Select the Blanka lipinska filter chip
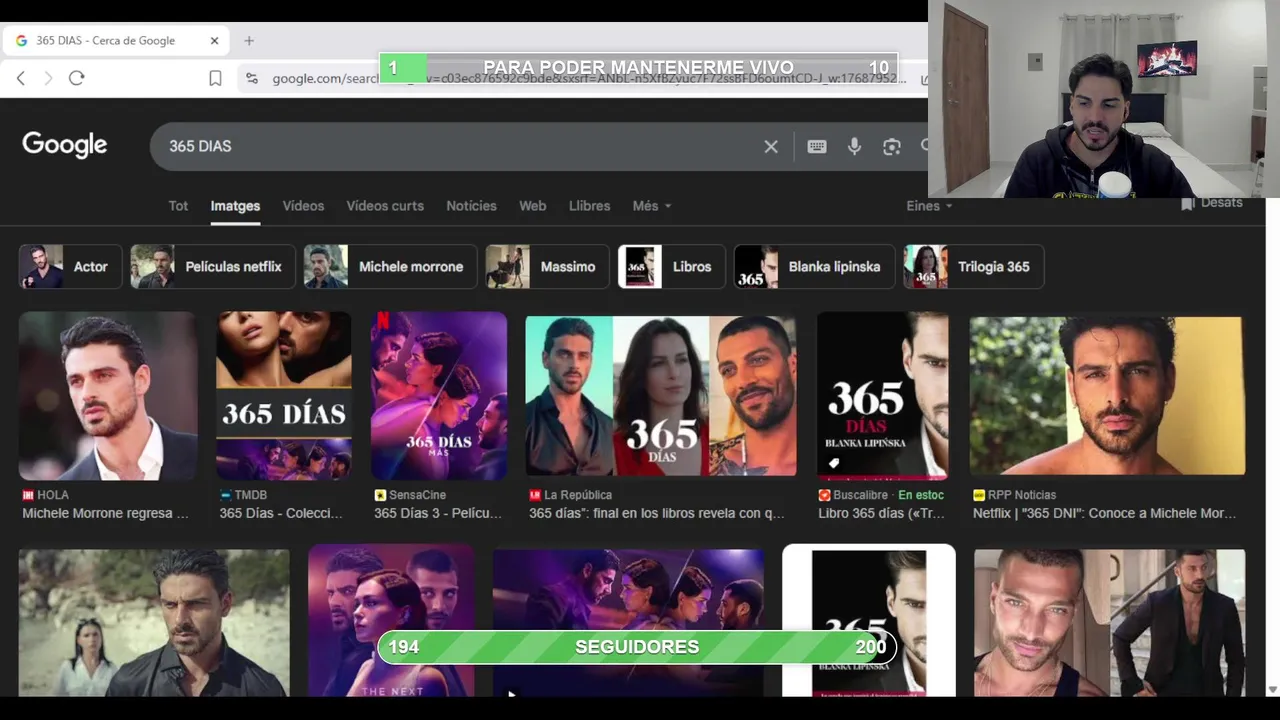The height and width of the screenshot is (720, 1280). click(x=814, y=267)
